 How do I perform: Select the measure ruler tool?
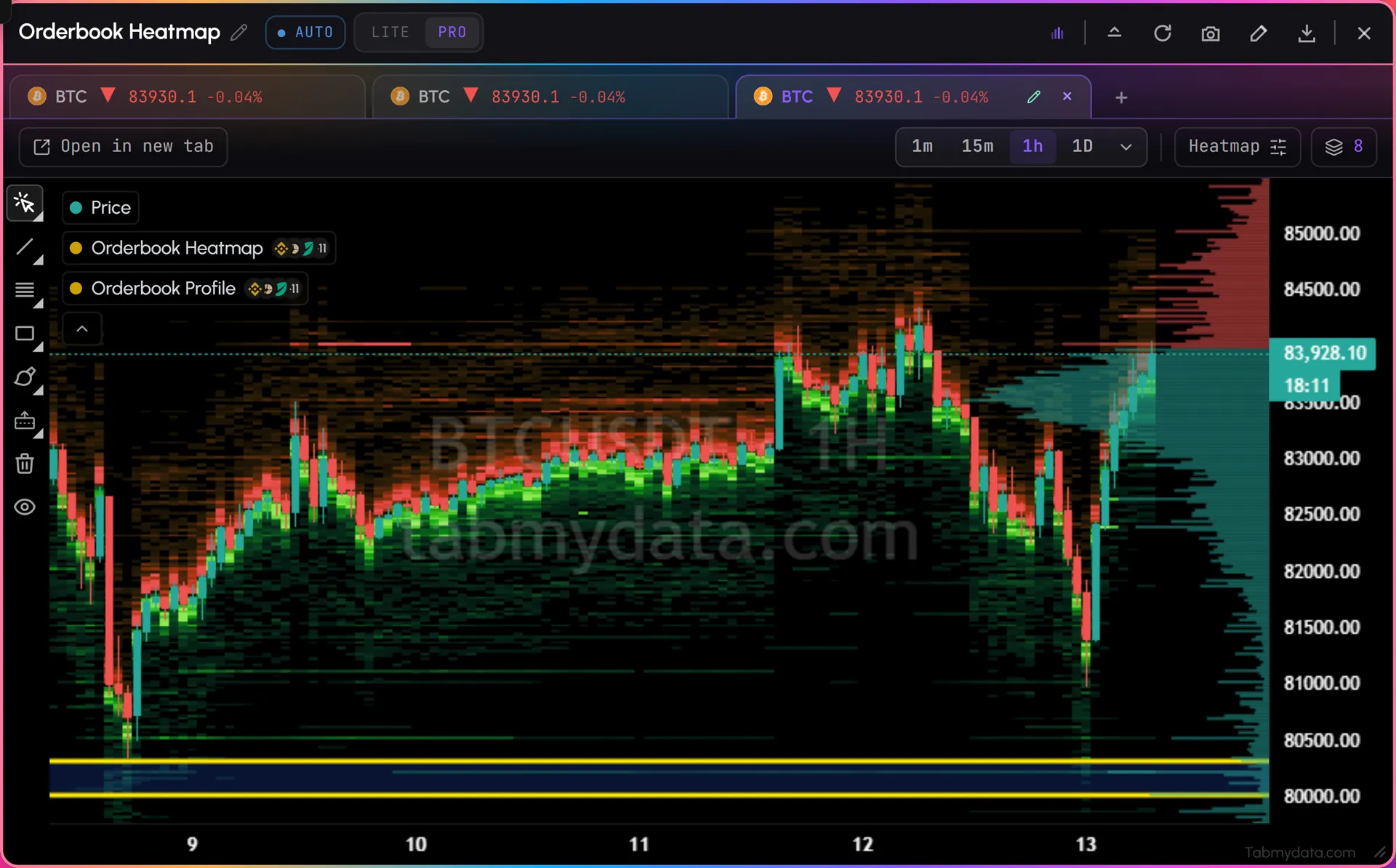click(x=25, y=421)
